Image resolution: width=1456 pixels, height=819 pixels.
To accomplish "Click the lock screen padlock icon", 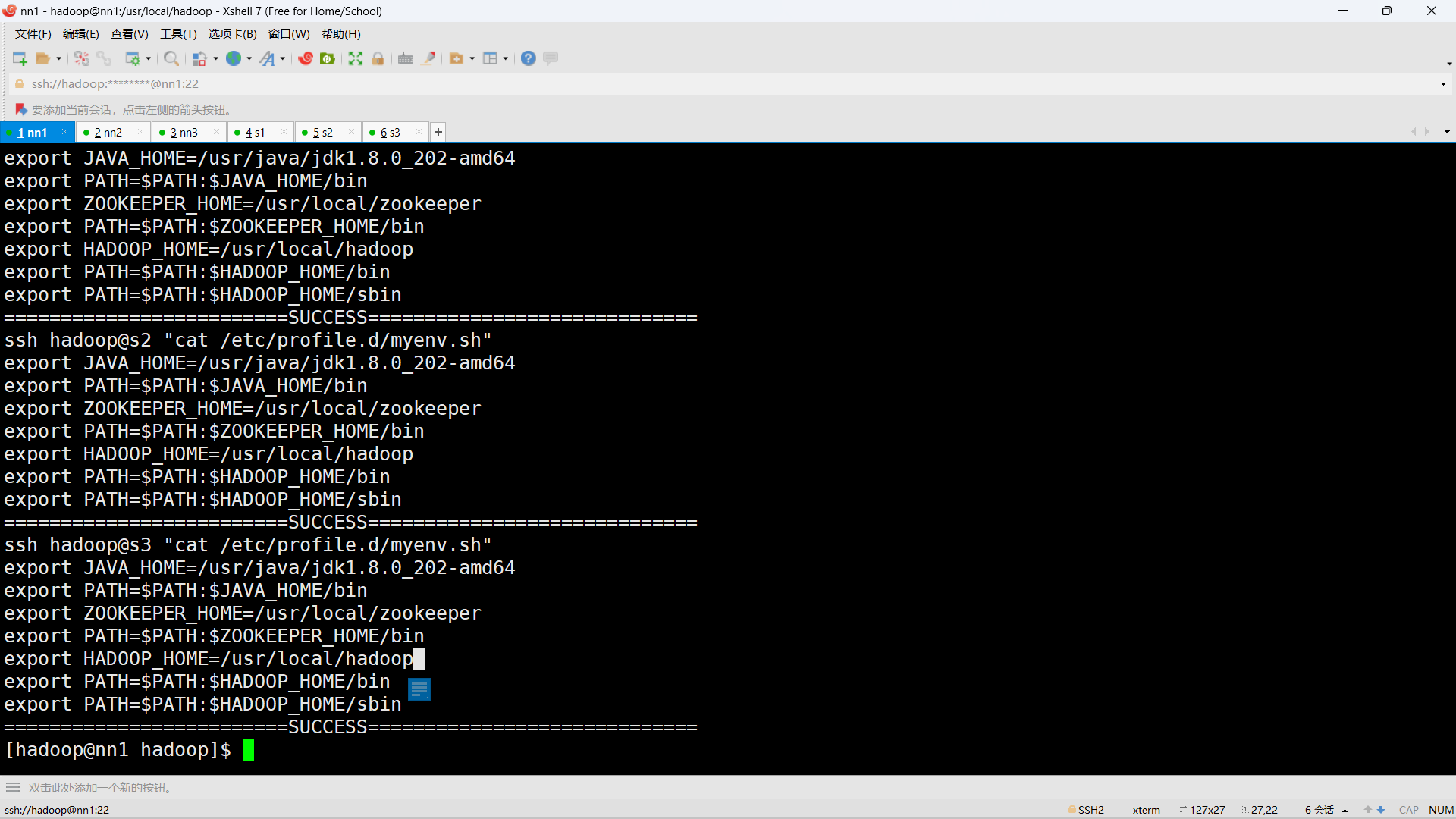I will tap(378, 58).
